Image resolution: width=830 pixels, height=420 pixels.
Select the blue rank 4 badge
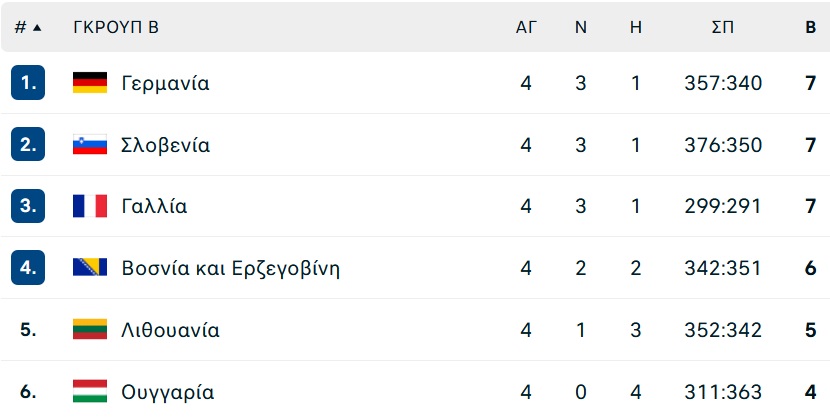pos(28,267)
